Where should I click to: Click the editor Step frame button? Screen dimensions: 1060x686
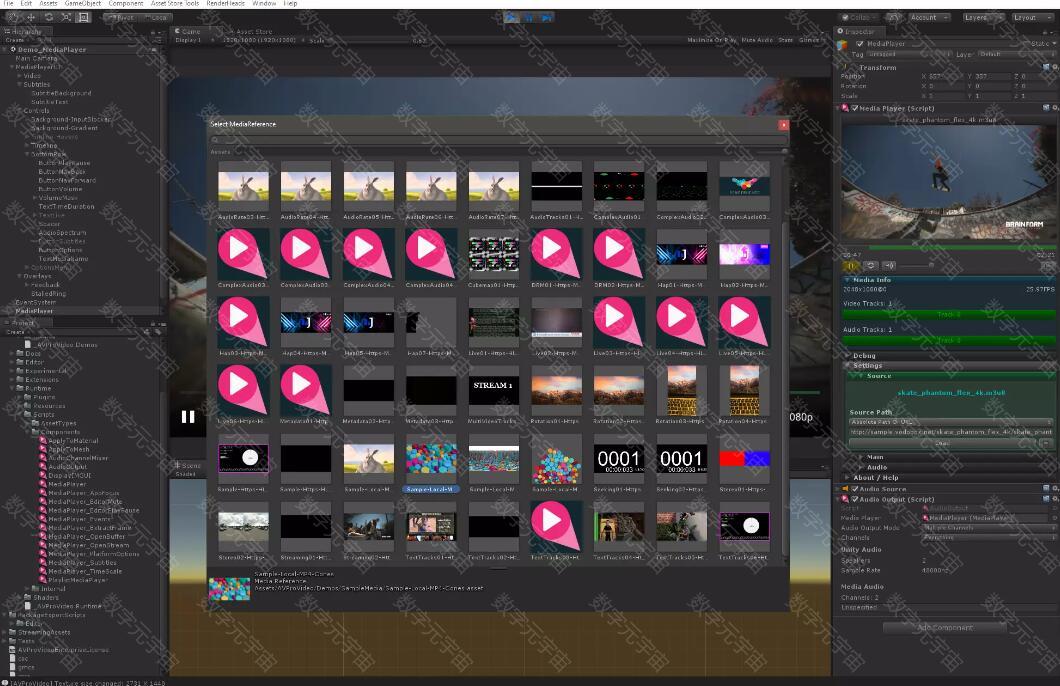pyautogui.click(x=547, y=17)
